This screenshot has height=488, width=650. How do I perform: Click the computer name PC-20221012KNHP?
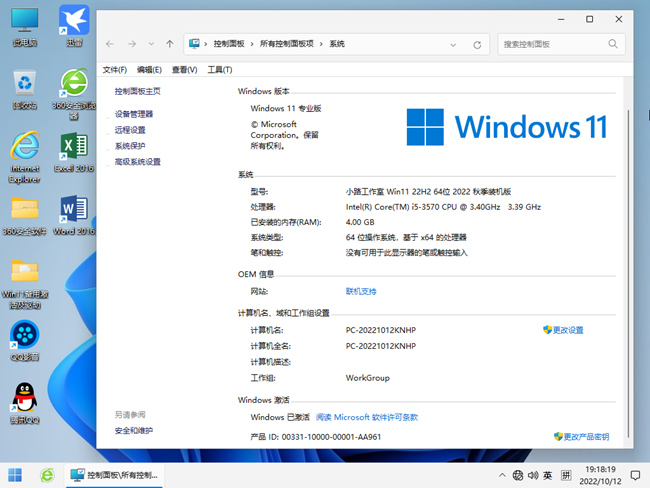click(x=381, y=330)
